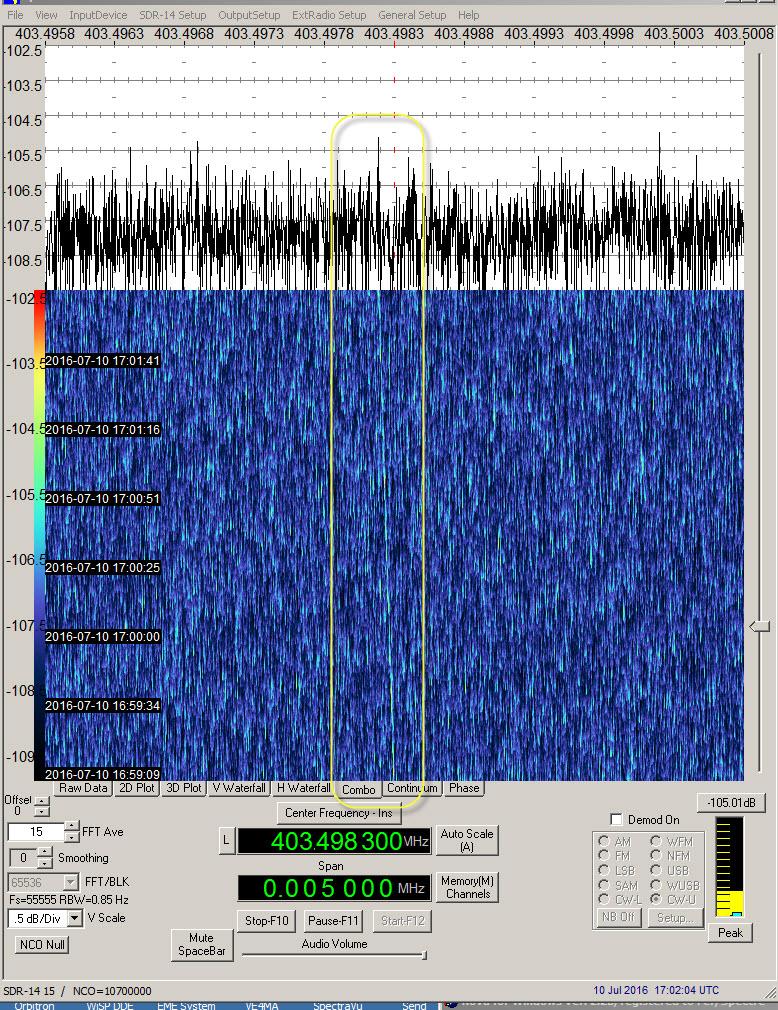The image size is (778, 1010).
Task: Switch to the V Waterfall tab
Action: click(x=239, y=788)
